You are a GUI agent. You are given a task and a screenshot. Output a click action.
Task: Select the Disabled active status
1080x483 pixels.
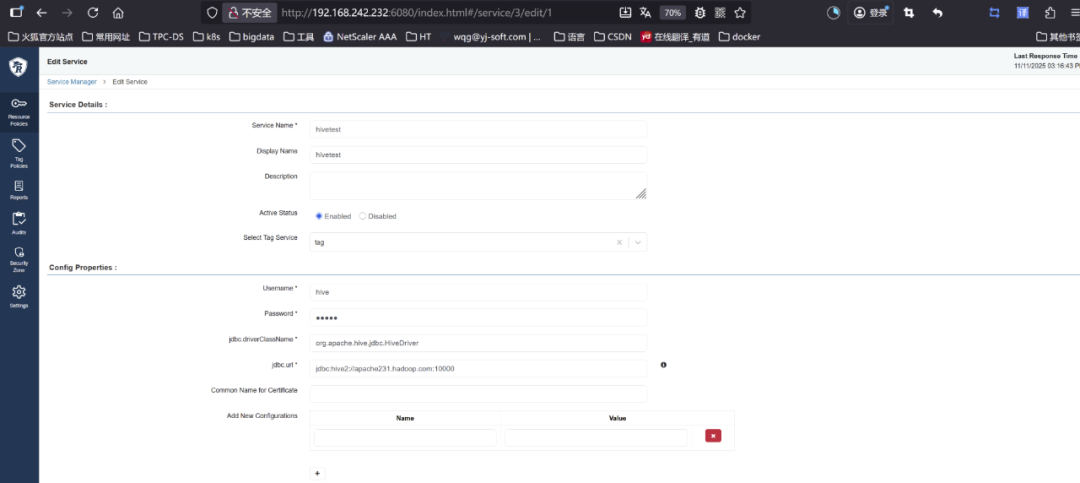pyautogui.click(x=363, y=216)
